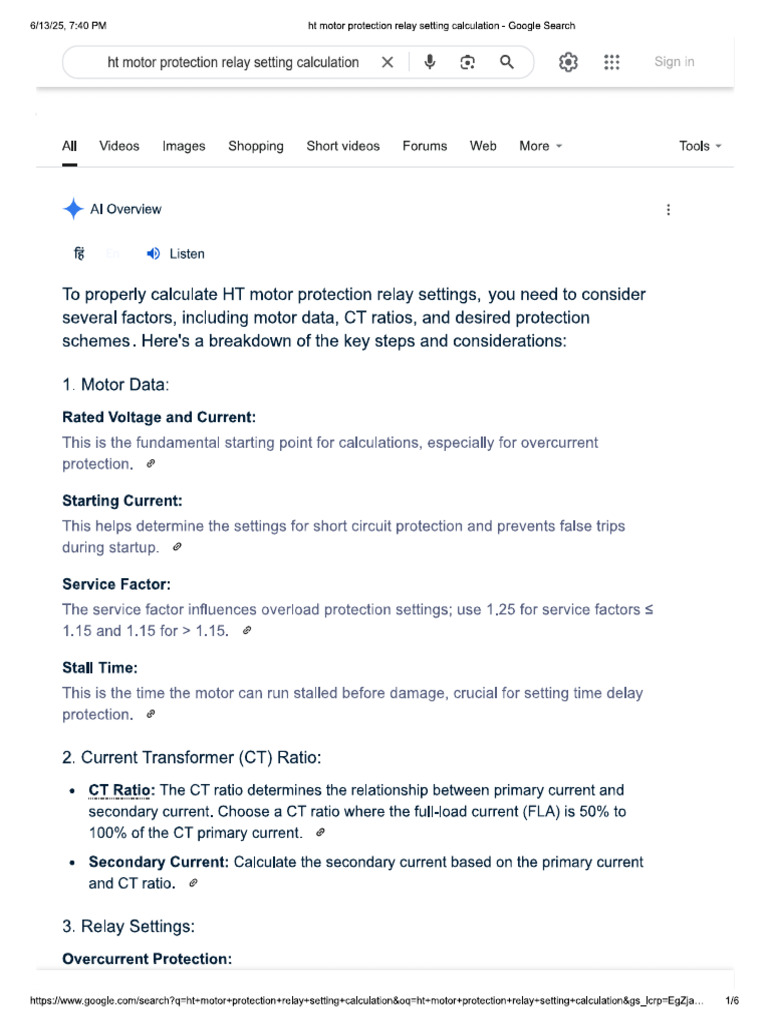Click the Sign in button
The height and width of the screenshot is (1024, 768).
click(674, 62)
